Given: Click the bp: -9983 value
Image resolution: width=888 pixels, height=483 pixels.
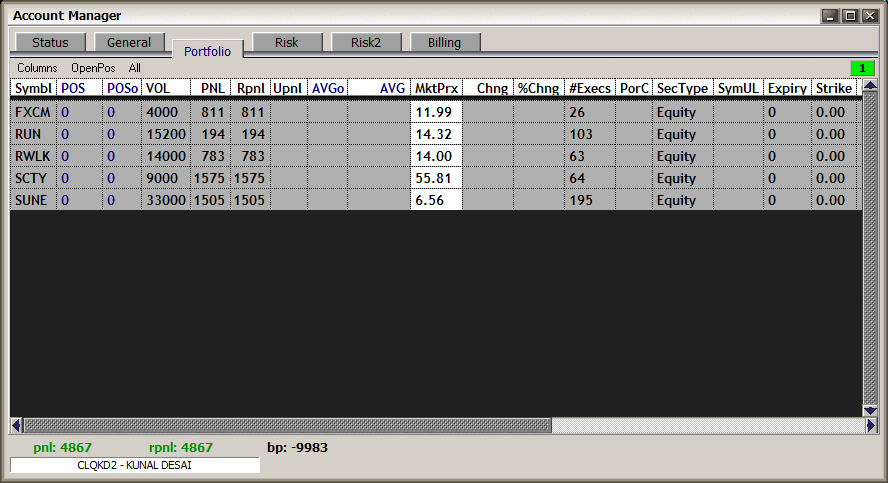Looking at the screenshot, I should click(297, 448).
